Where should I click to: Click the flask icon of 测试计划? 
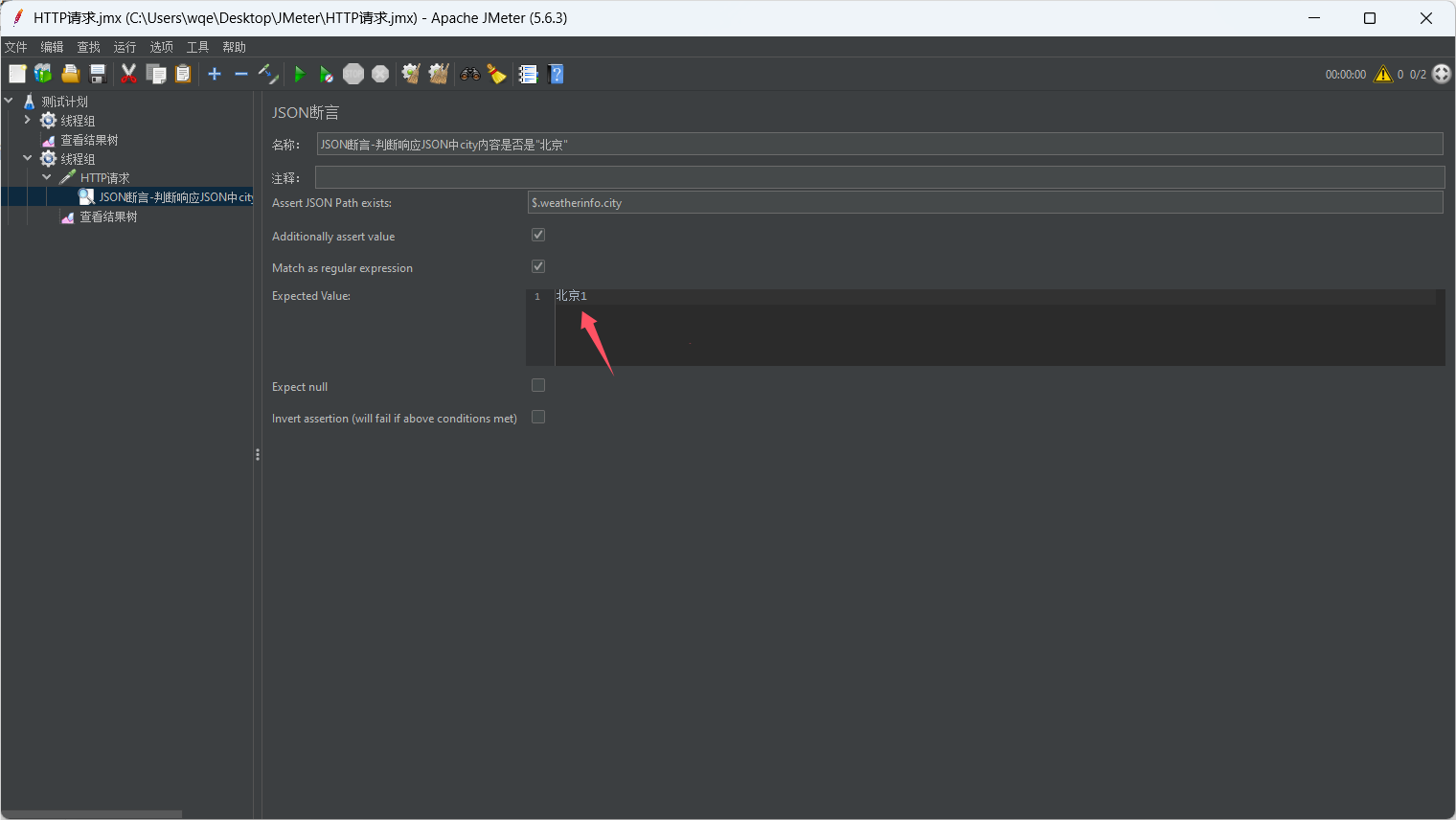click(29, 101)
